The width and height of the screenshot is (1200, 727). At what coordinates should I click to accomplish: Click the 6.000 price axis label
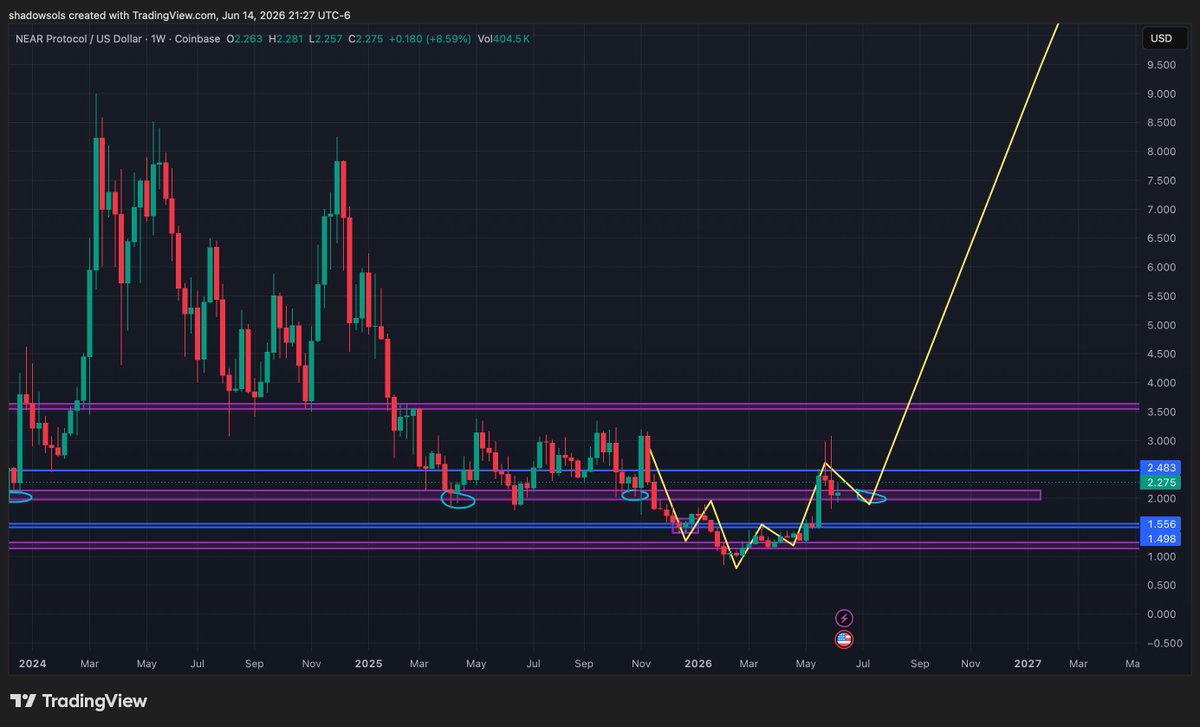1161,267
